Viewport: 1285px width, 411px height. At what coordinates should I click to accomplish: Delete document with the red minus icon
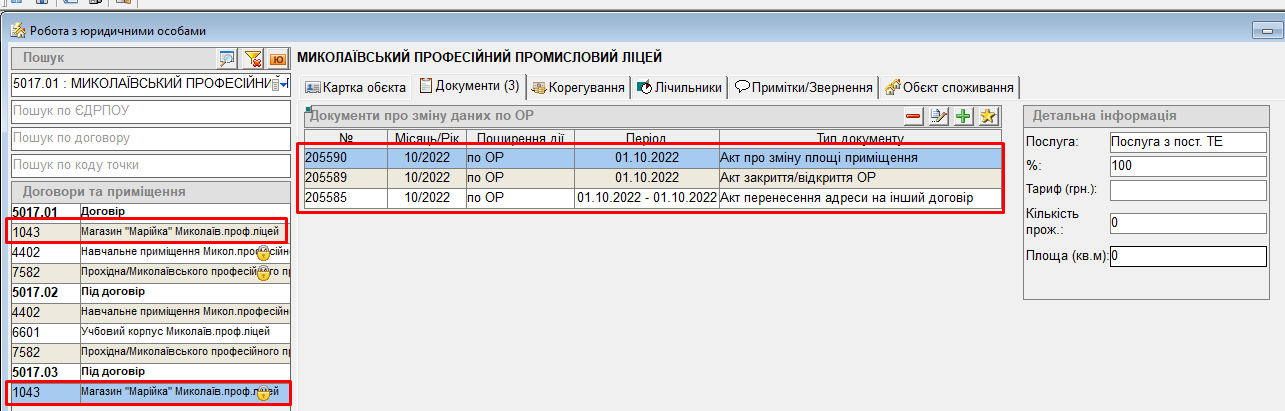(913, 116)
